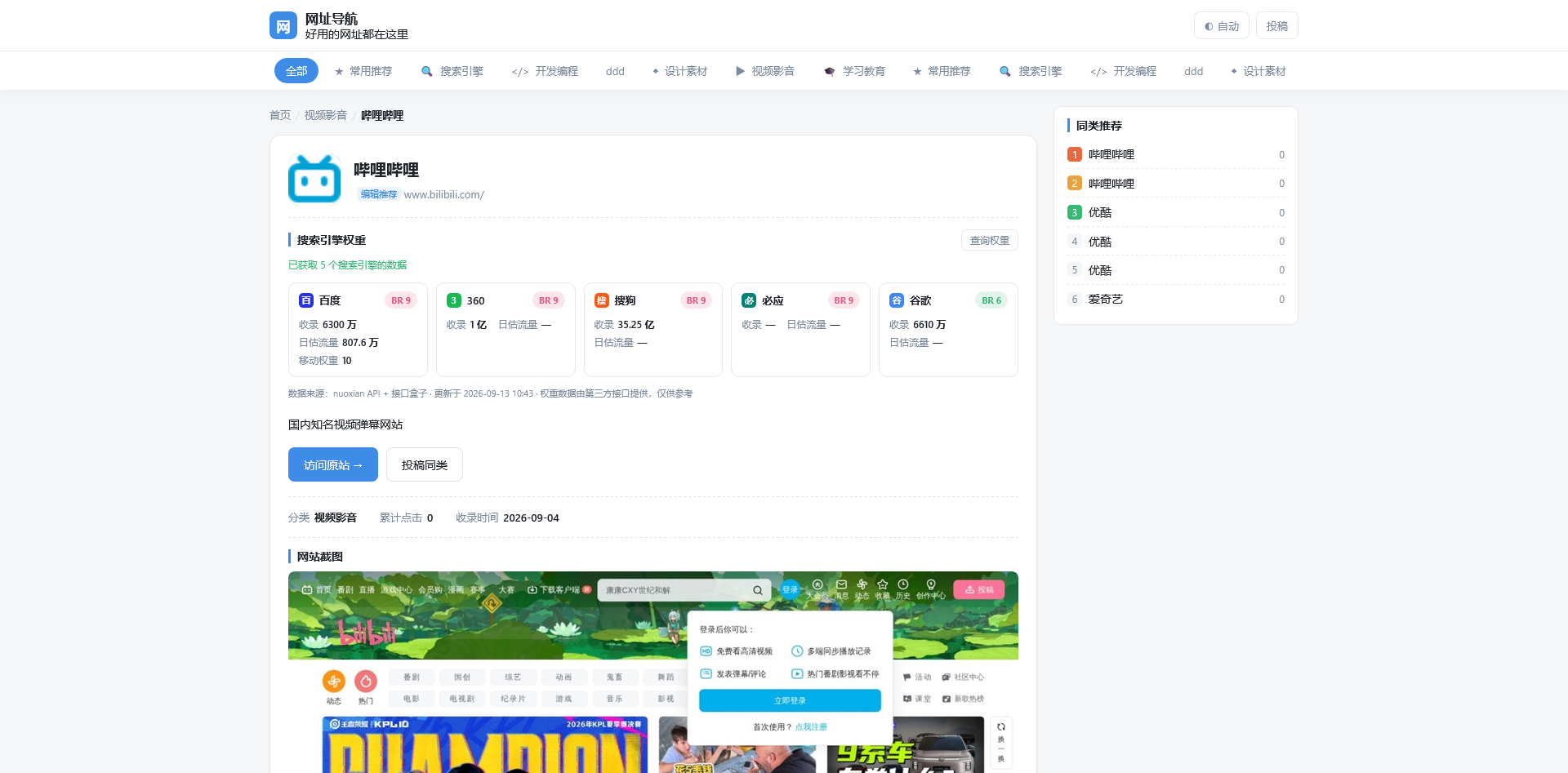Open the second 开发编程 tab
Image resolution: width=1568 pixels, height=773 pixels.
click(x=1124, y=71)
